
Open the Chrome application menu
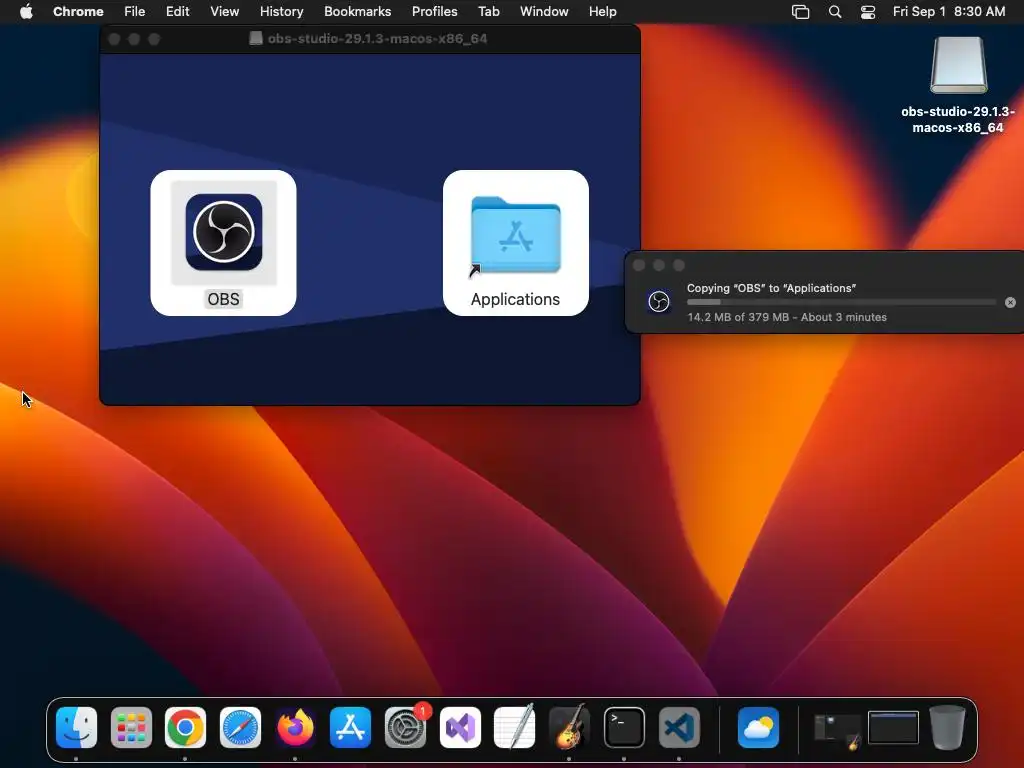[x=78, y=12]
